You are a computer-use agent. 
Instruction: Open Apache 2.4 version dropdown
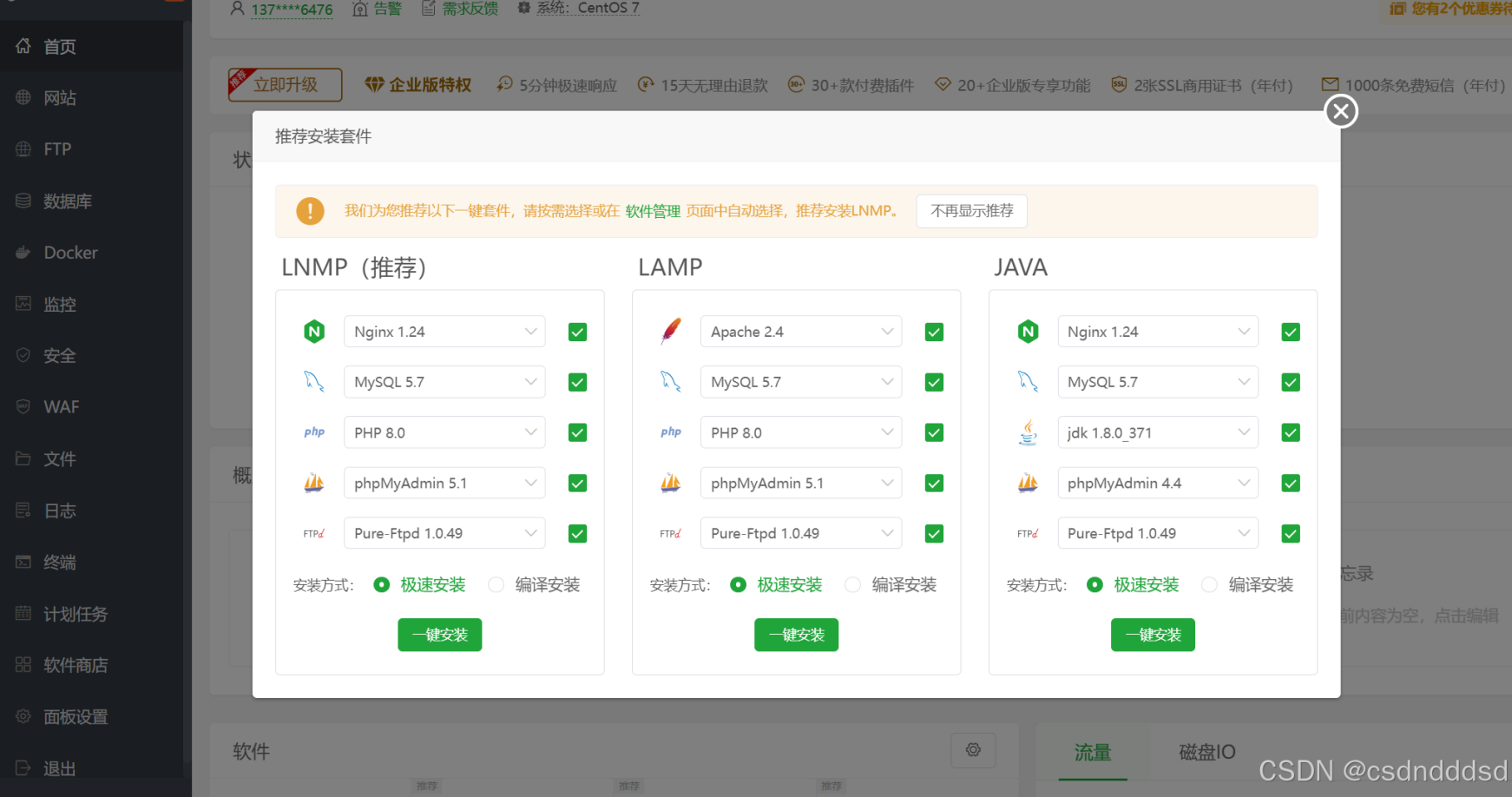click(x=801, y=332)
